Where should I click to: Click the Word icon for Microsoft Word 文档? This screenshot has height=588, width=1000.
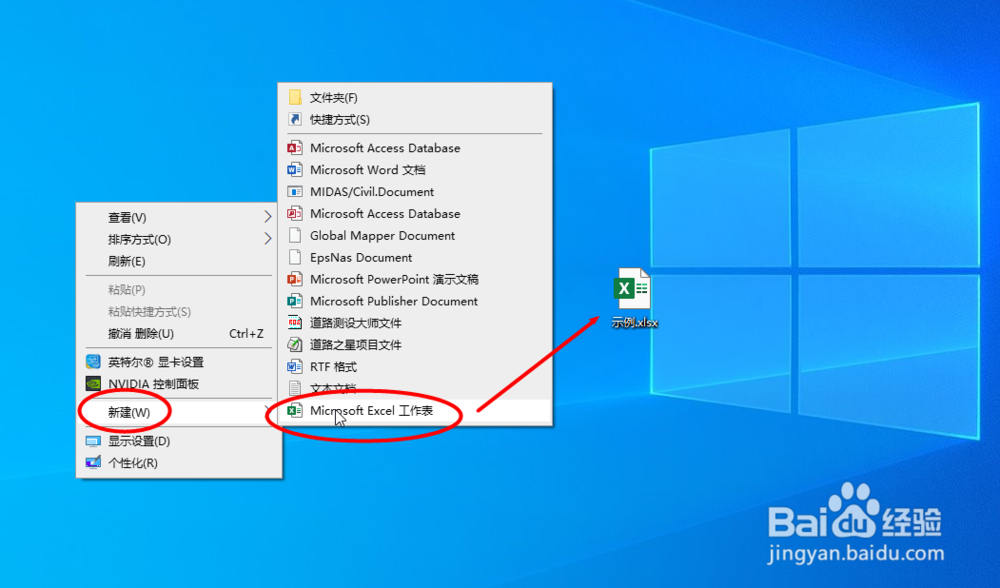[295, 170]
